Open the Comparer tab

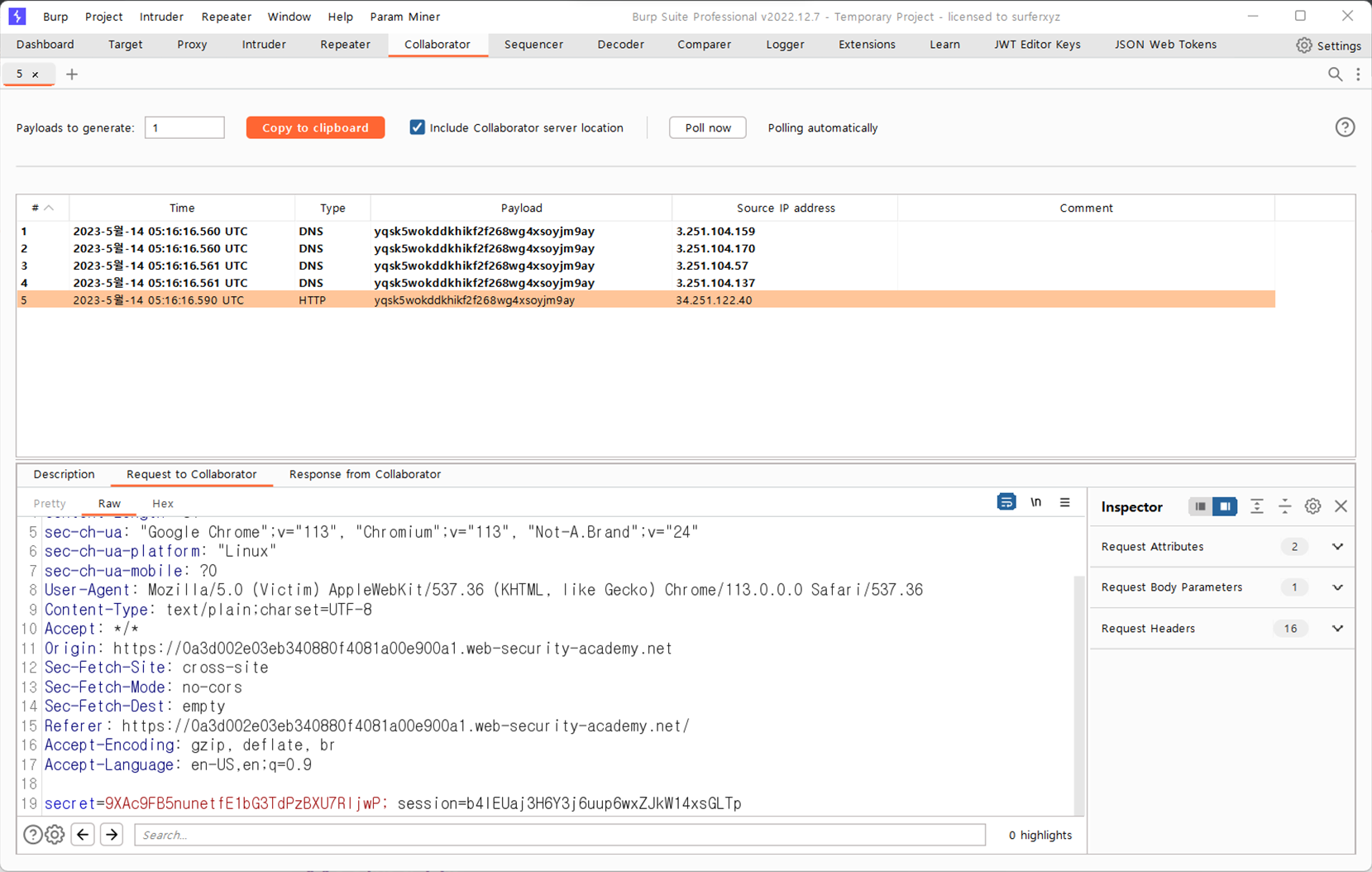(704, 45)
